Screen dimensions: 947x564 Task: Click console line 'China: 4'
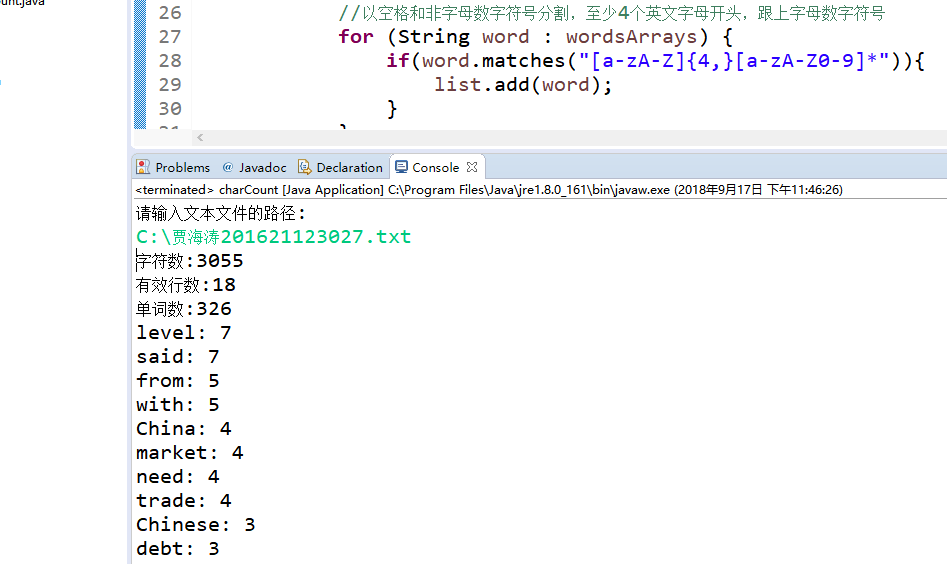184,429
